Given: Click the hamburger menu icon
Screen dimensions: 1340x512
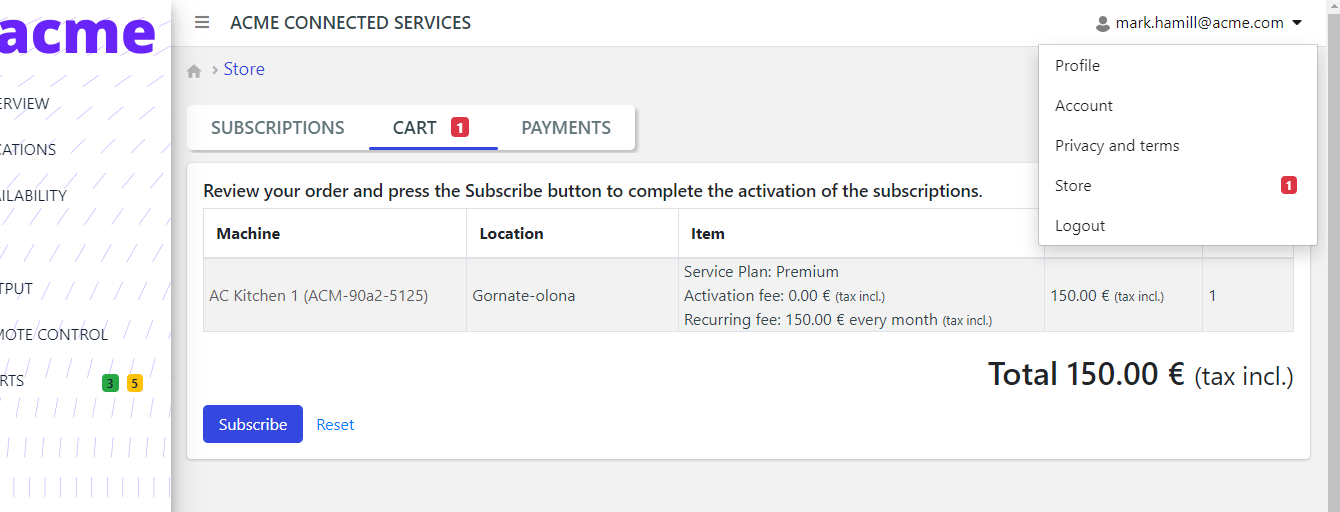Looking at the screenshot, I should [202, 22].
